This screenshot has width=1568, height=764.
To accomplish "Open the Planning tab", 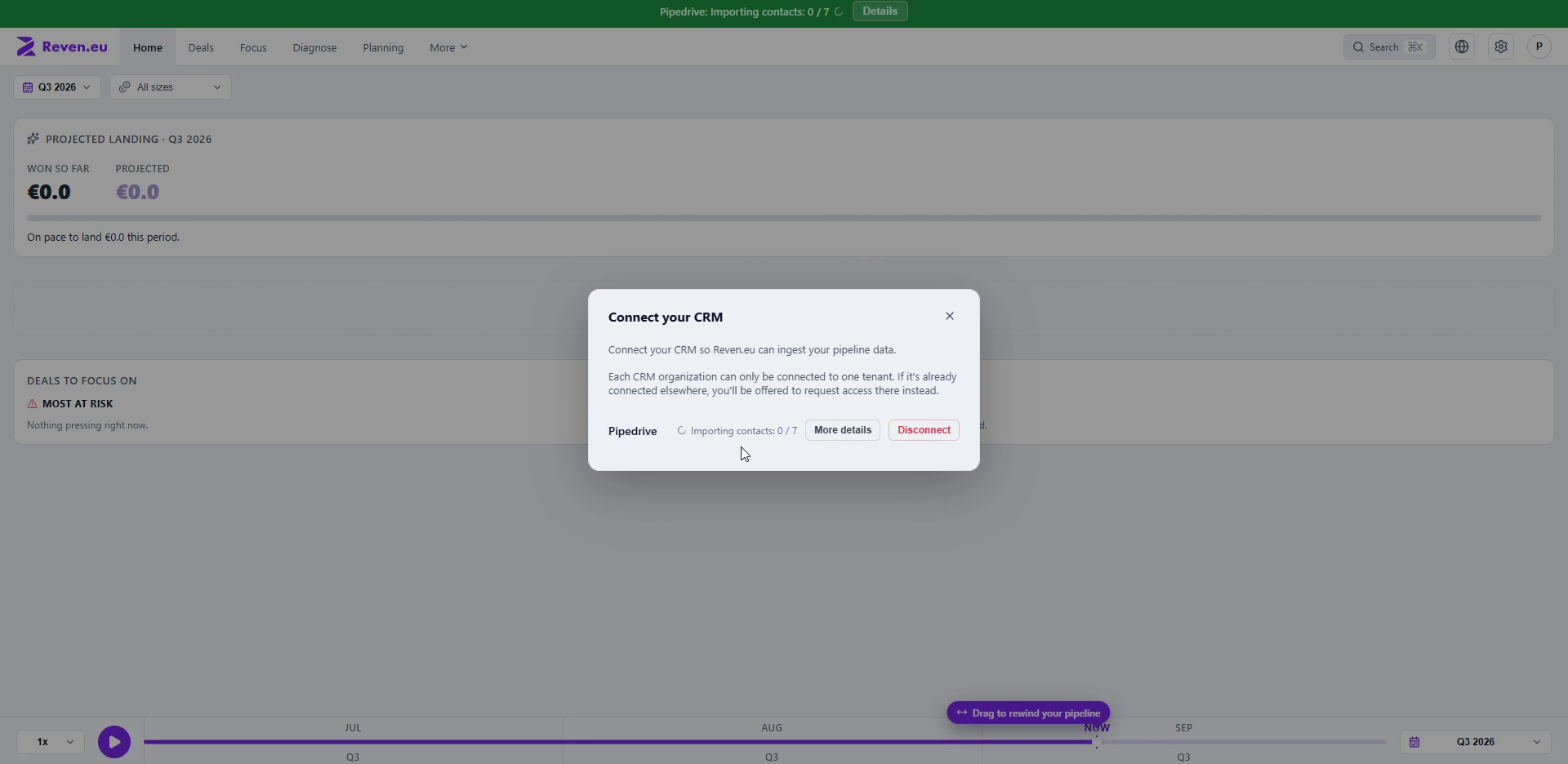I will pos(383,47).
